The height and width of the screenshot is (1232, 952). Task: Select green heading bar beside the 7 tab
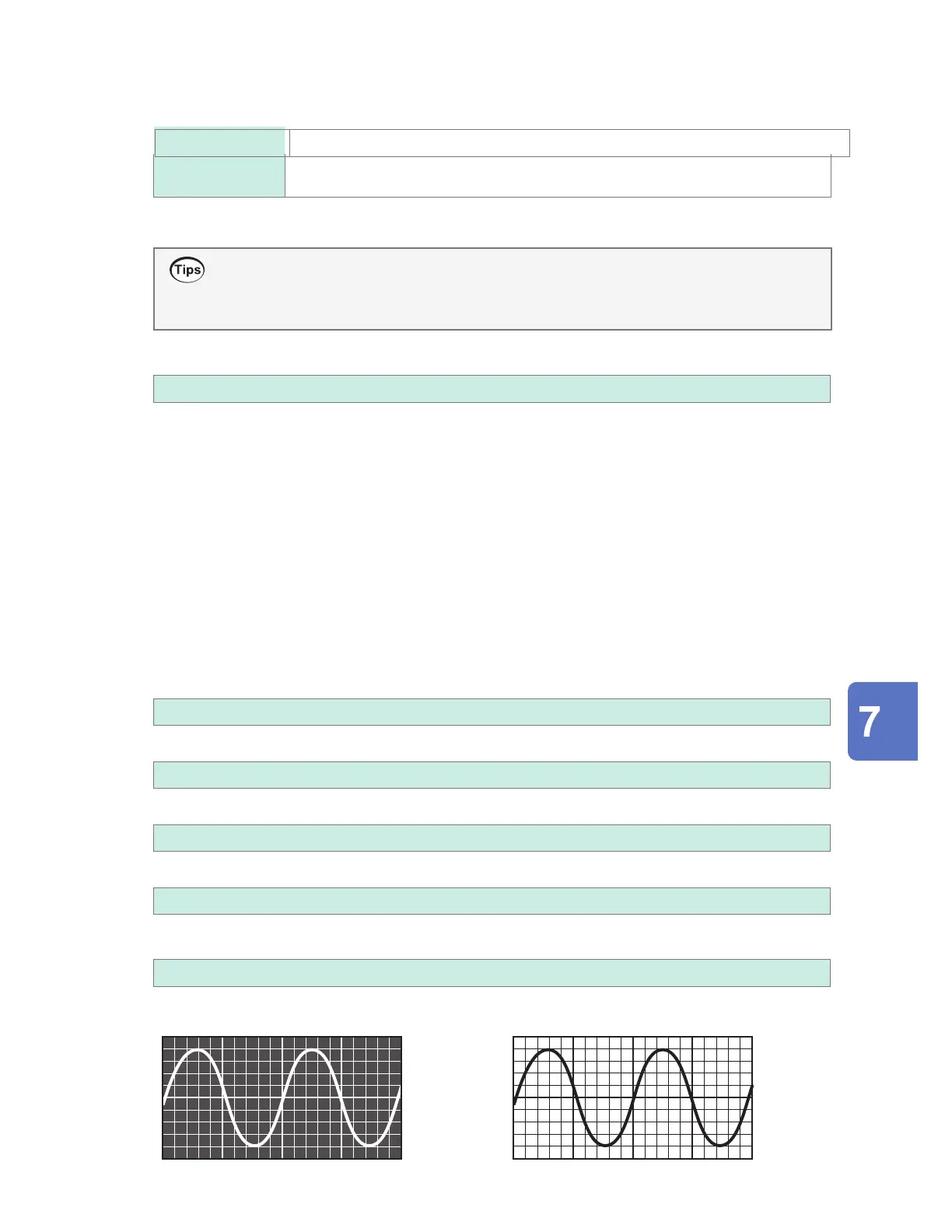(x=492, y=712)
